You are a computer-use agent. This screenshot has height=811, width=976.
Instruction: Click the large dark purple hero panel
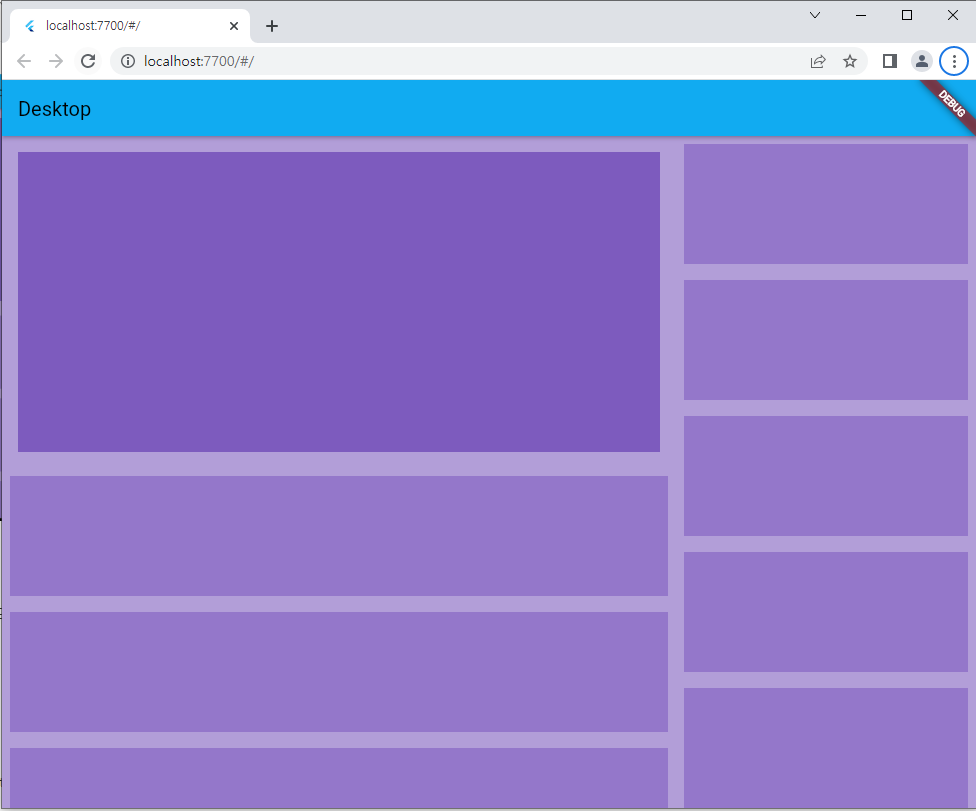coord(339,302)
